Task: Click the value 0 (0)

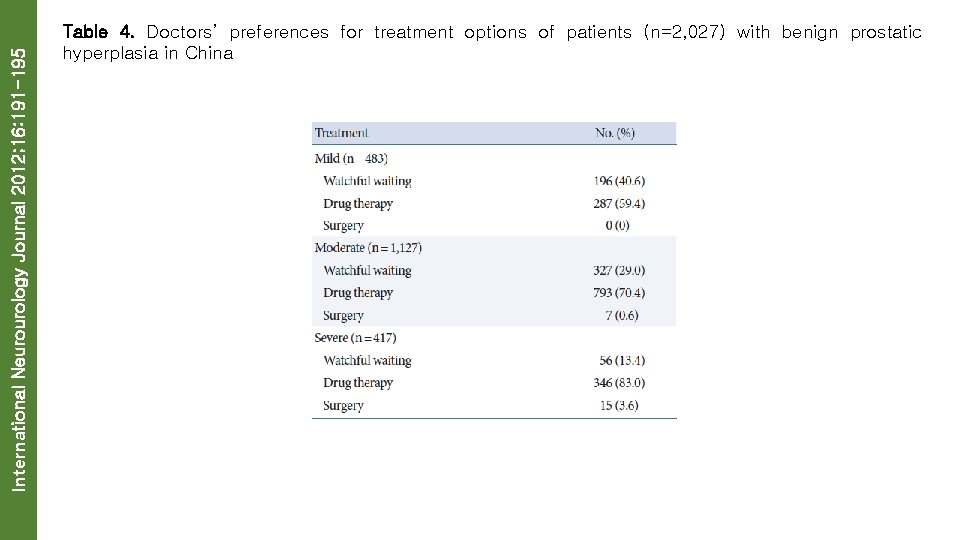Action: coord(619,226)
